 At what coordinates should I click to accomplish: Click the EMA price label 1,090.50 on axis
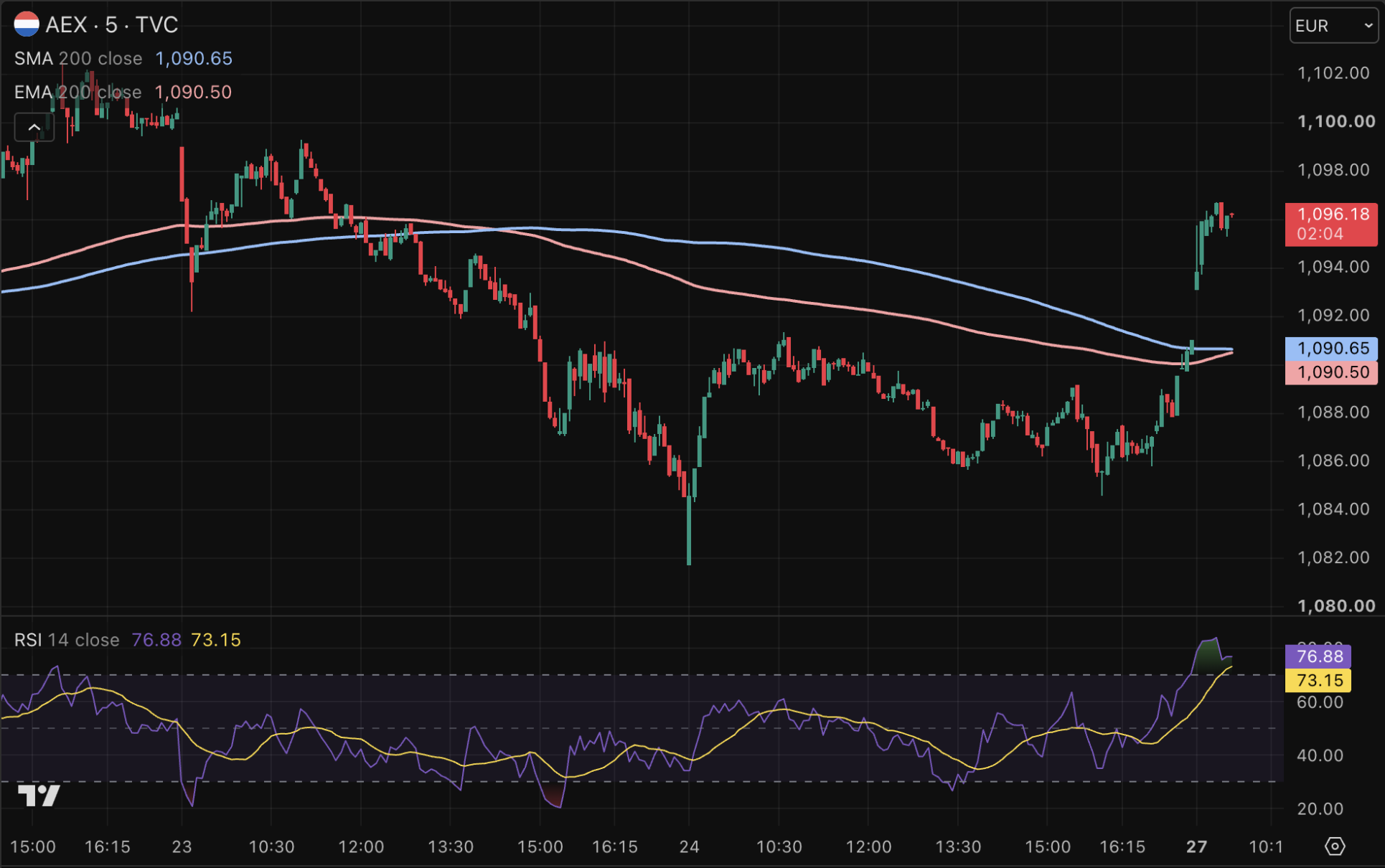(x=1331, y=372)
